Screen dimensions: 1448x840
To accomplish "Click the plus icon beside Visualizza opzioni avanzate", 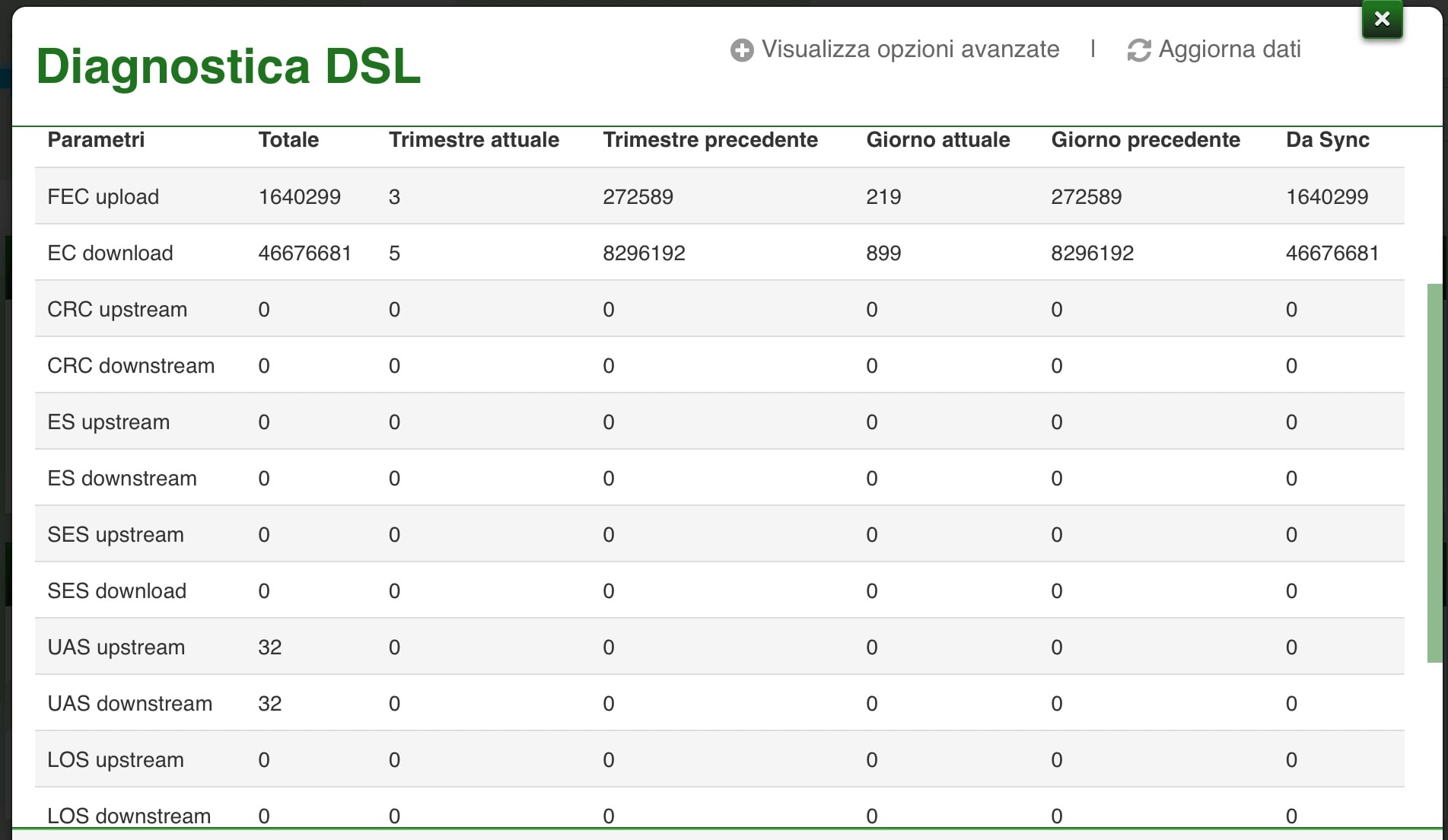I will coord(742,50).
